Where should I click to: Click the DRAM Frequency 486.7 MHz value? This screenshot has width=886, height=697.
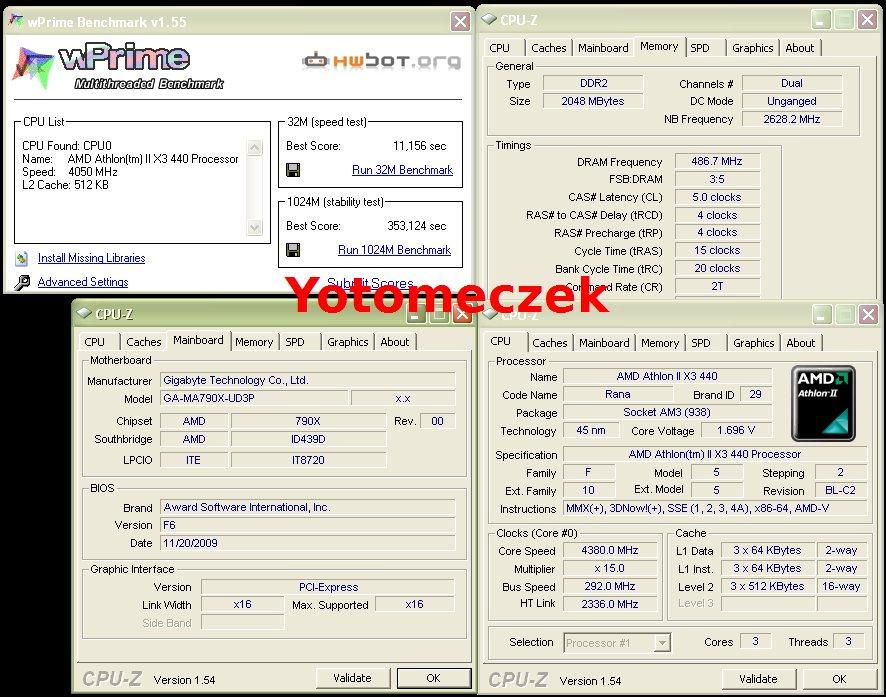click(x=716, y=161)
